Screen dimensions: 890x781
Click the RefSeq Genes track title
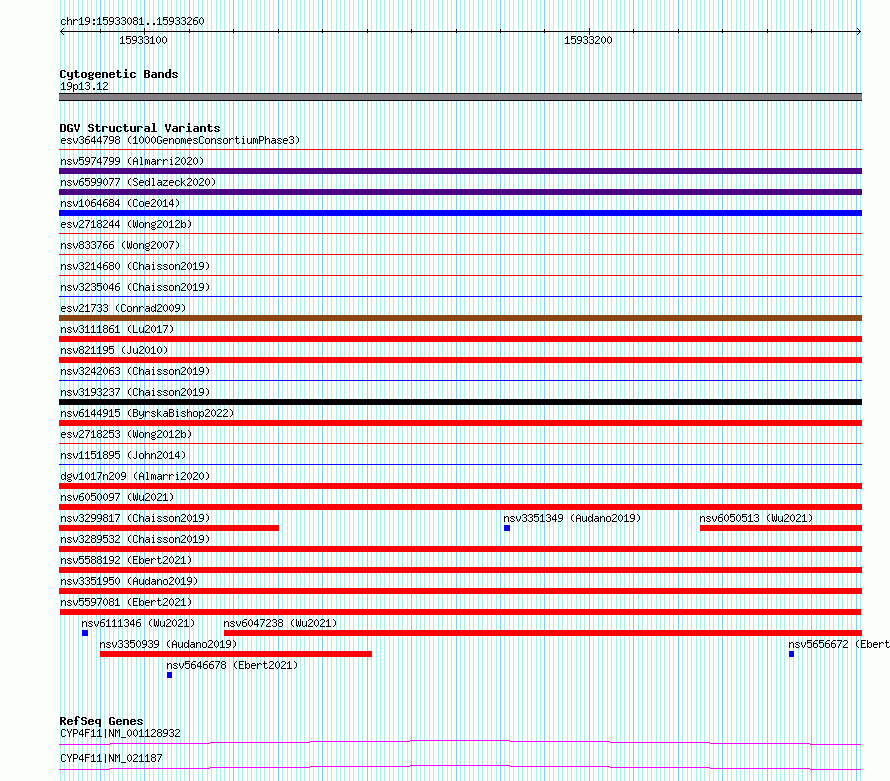coord(101,721)
